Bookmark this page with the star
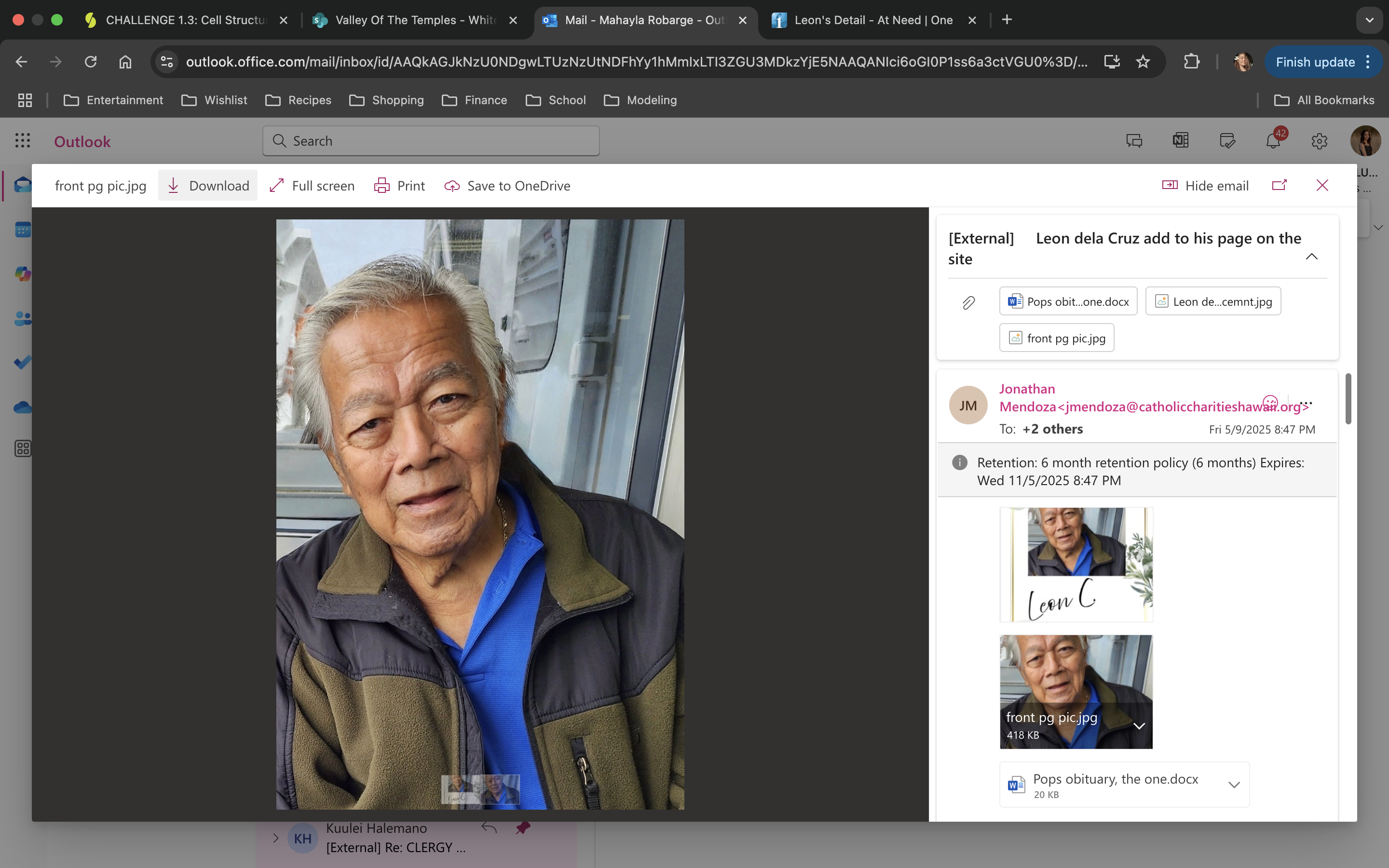The width and height of the screenshot is (1389, 868). point(1143,62)
